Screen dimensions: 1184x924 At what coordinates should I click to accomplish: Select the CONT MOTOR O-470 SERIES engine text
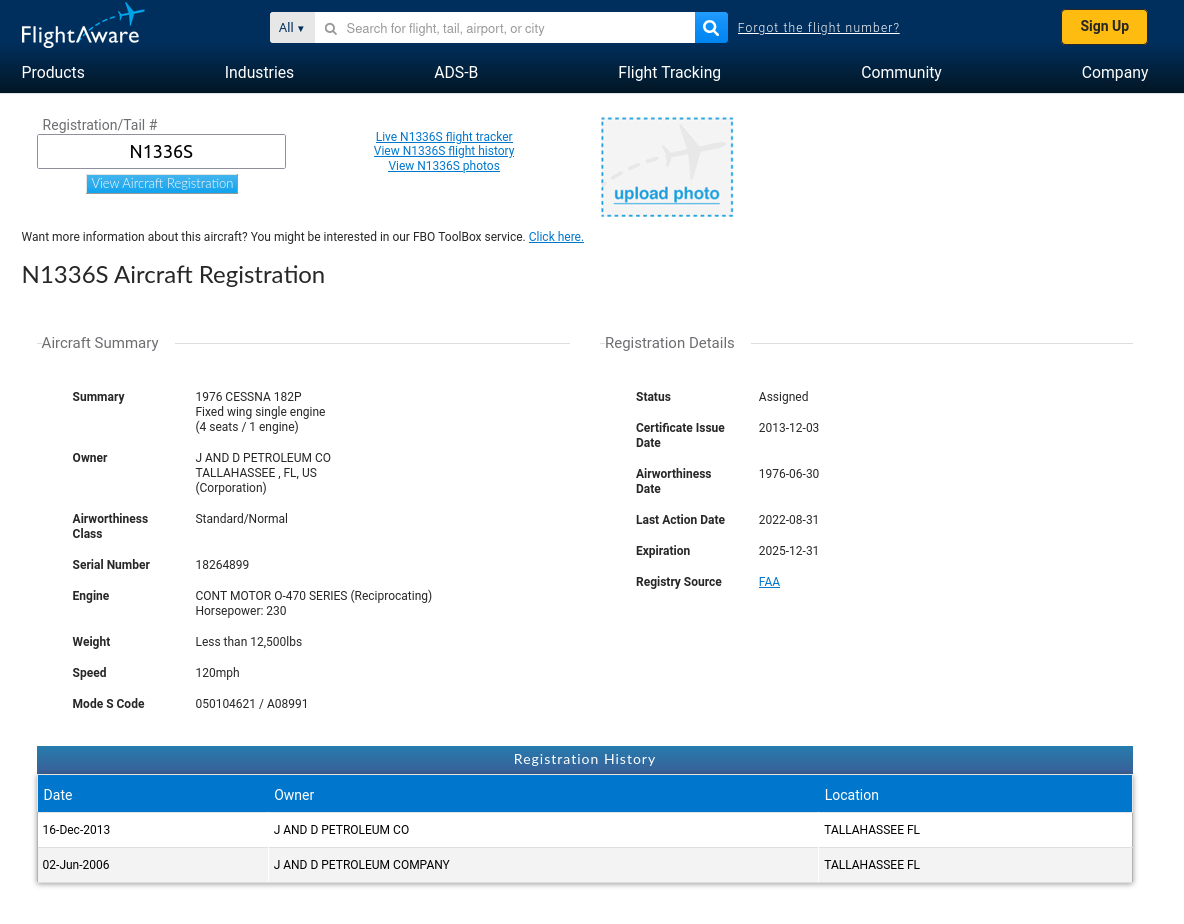point(313,596)
